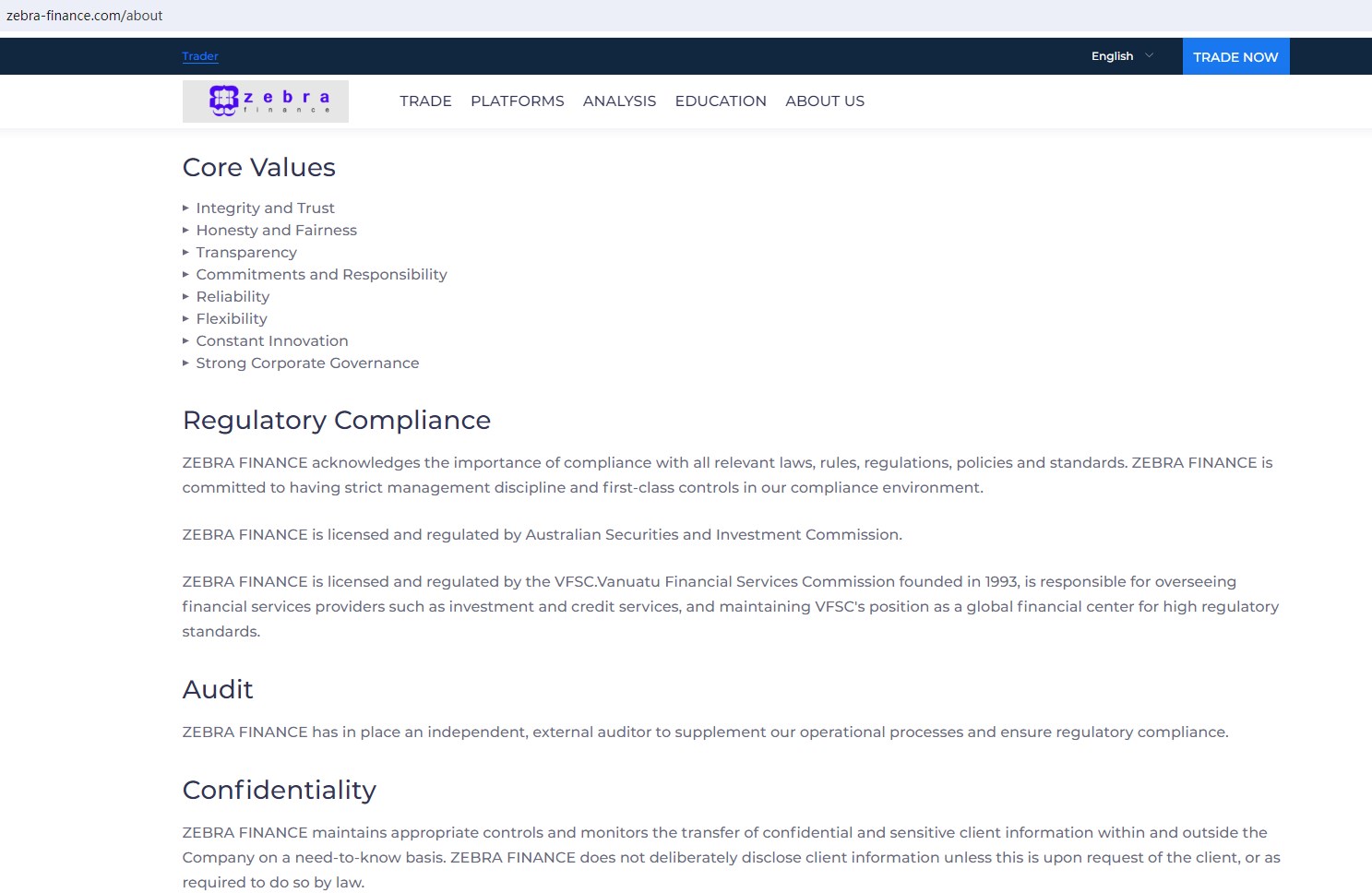Open the PLATFORMS menu
The width and height of the screenshot is (1372, 893).
click(x=518, y=101)
